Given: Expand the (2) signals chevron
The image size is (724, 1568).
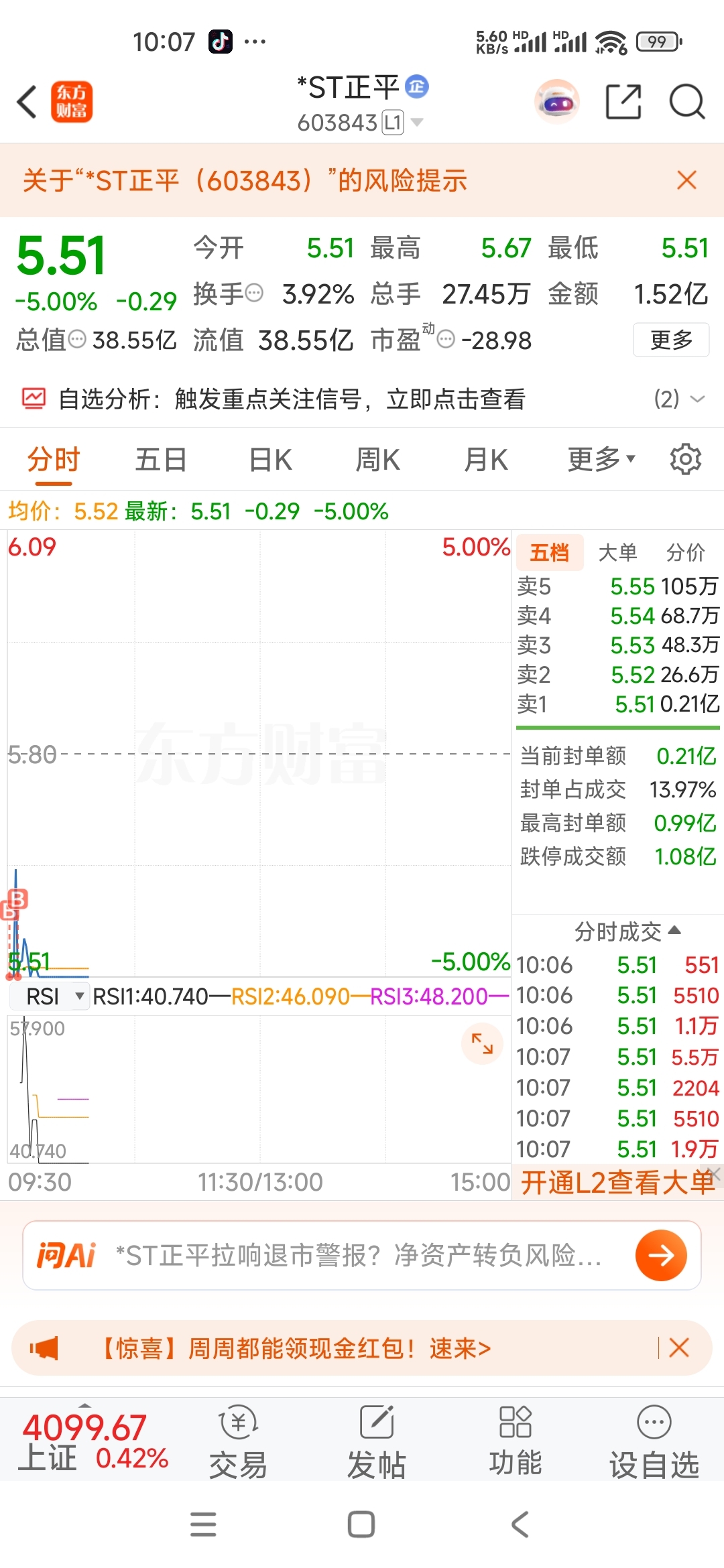Looking at the screenshot, I should coord(697,399).
